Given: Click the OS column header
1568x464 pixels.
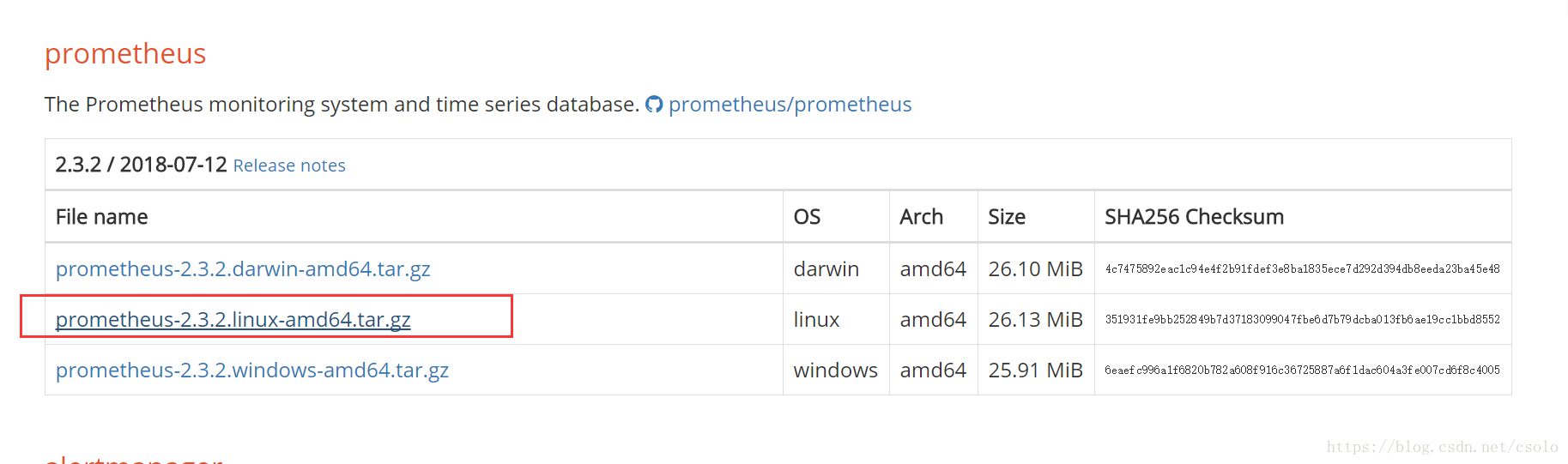Looking at the screenshot, I should (x=807, y=217).
